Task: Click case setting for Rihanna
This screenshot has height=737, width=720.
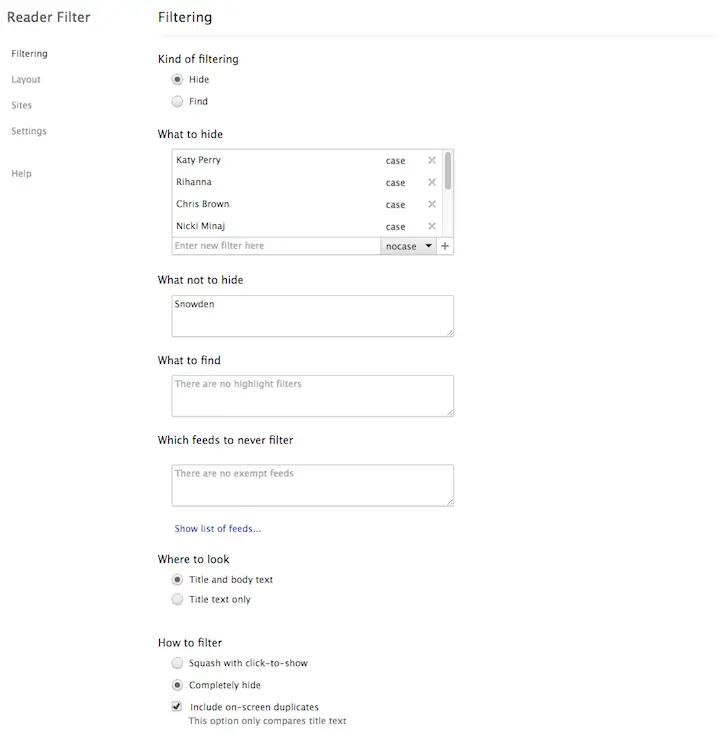Action: tap(395, 183)
